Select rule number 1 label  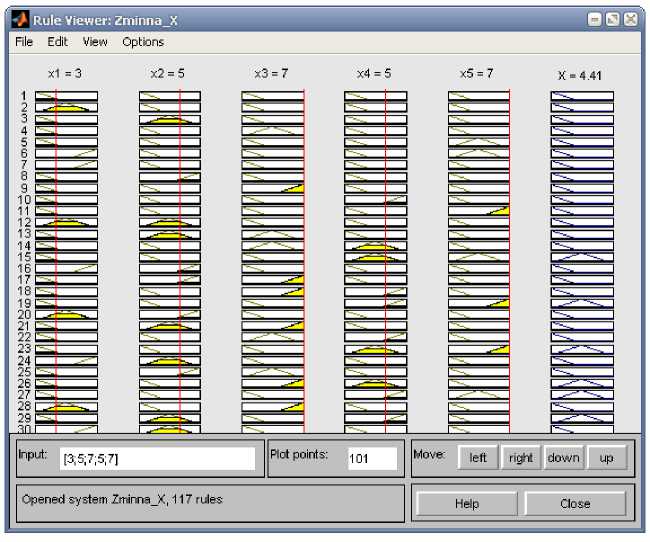coord(23,96)
